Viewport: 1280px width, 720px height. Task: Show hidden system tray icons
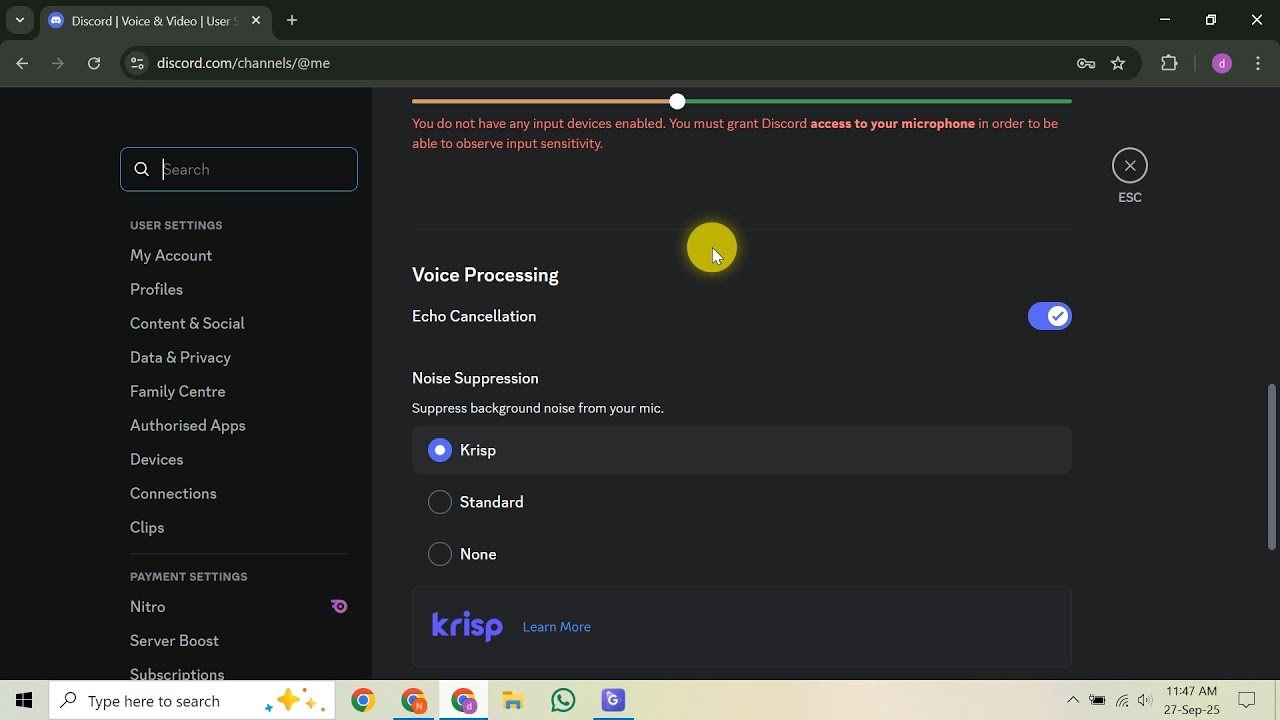tap(1073, 701)
